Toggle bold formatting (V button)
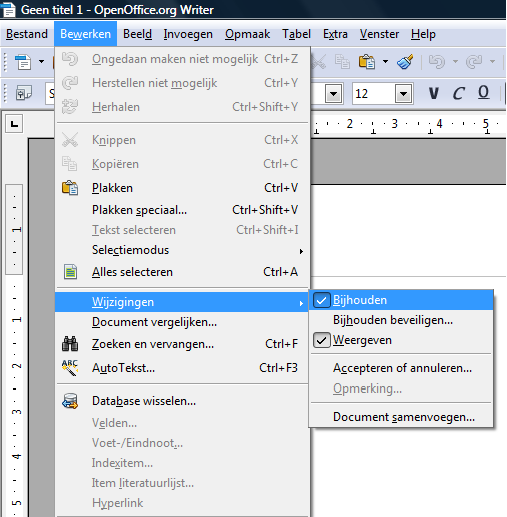 click(x=433, y=93)
